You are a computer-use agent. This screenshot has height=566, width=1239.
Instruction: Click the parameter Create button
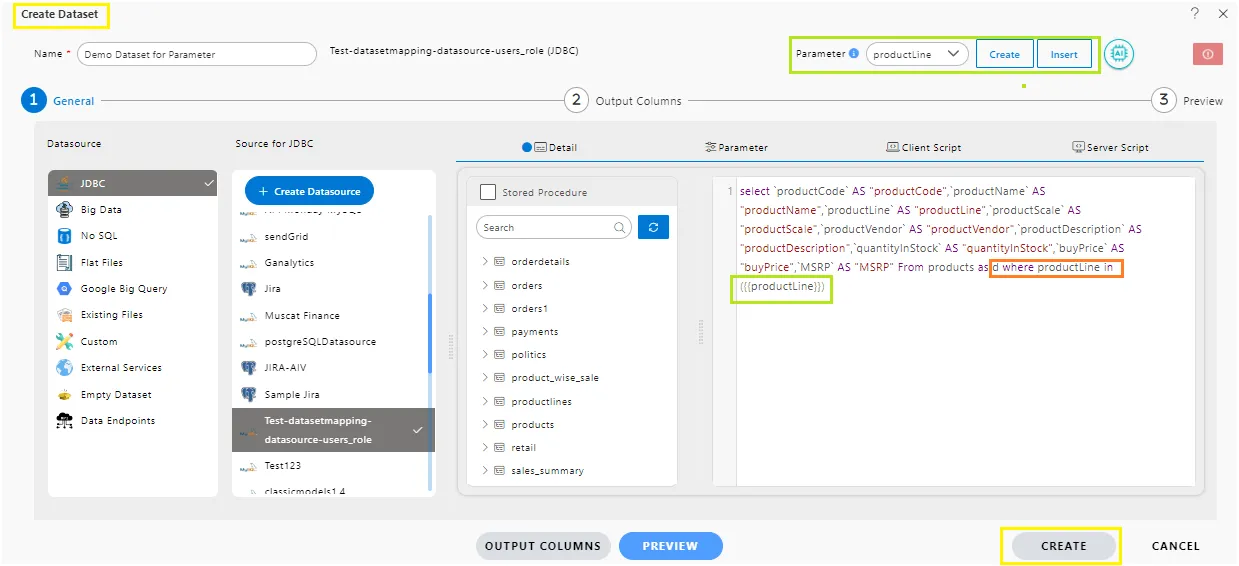coord(1004,54)
